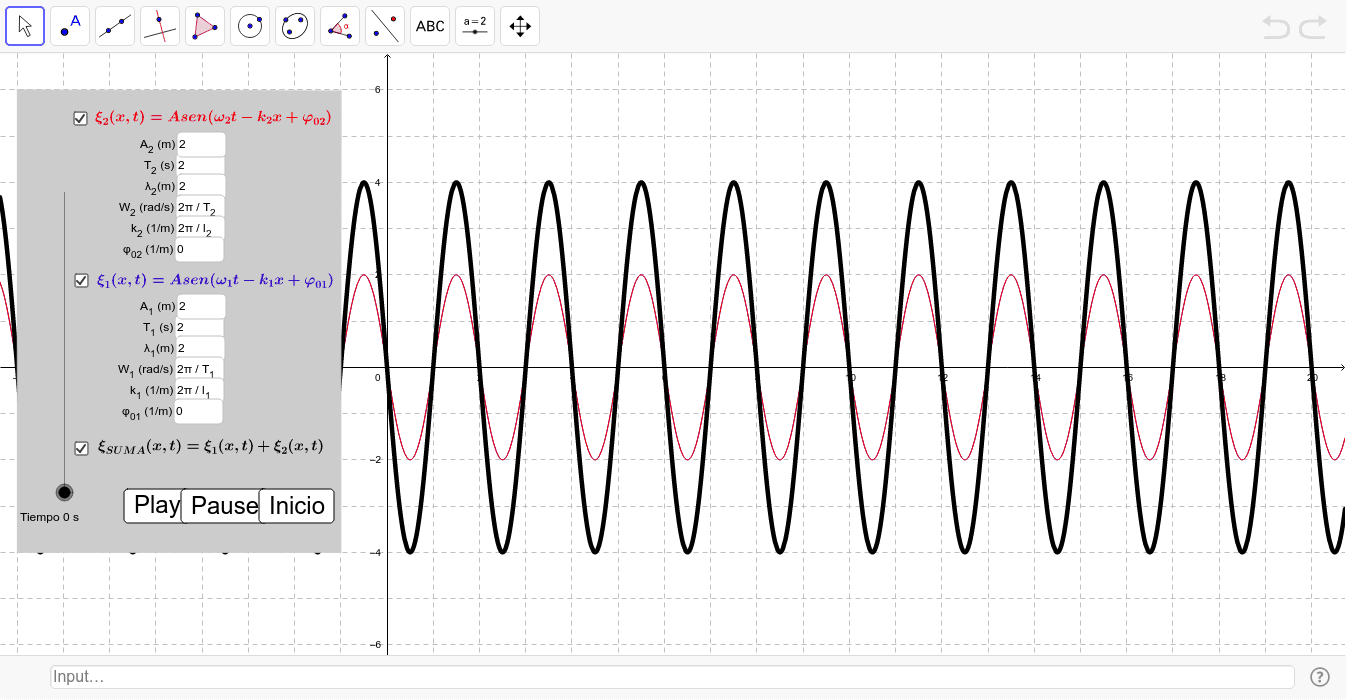The image size is (1347, 700).
Task: Click the blue ξ1(x,t) formula text
Action: (214, 281)
